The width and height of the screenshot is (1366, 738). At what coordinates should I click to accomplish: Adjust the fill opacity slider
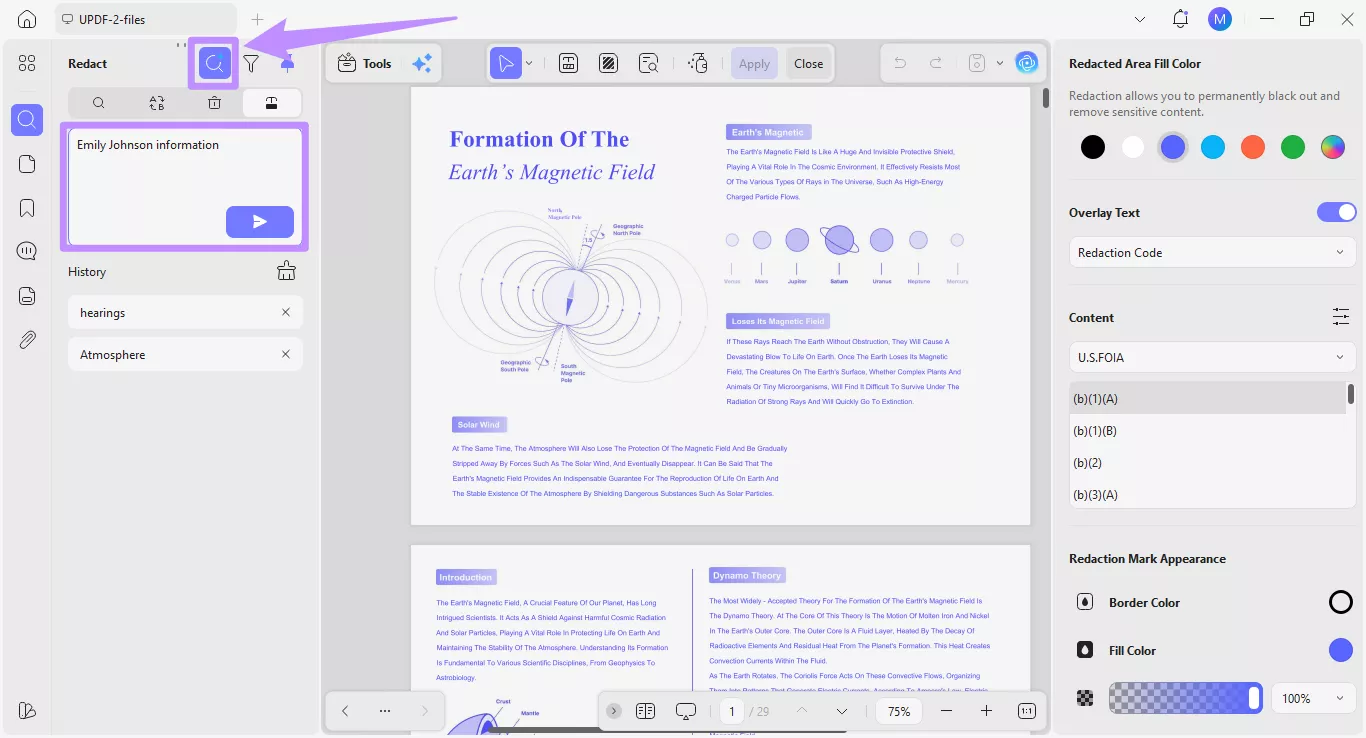tap(1185, 698)
